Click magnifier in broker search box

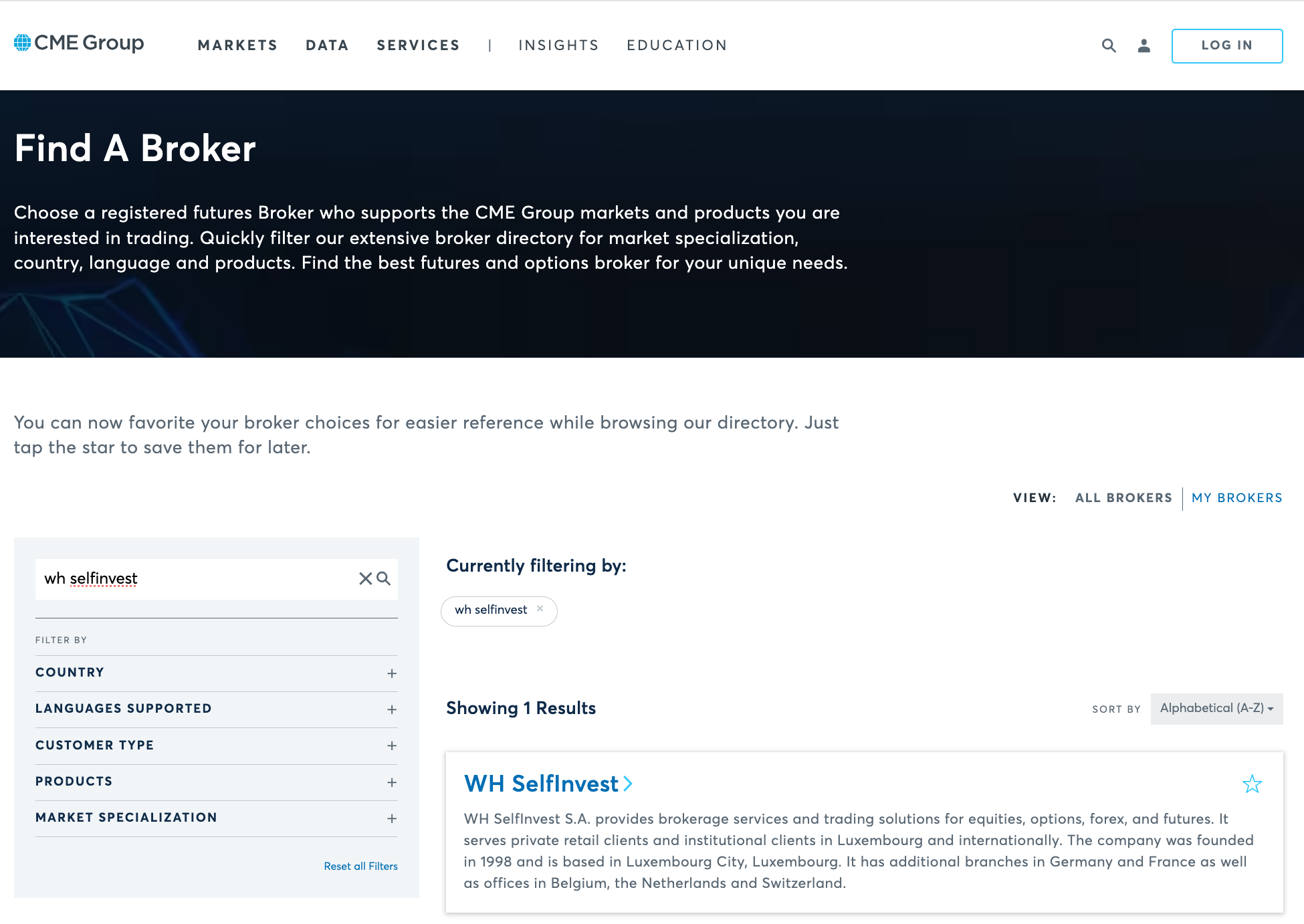tap(384, 578)
